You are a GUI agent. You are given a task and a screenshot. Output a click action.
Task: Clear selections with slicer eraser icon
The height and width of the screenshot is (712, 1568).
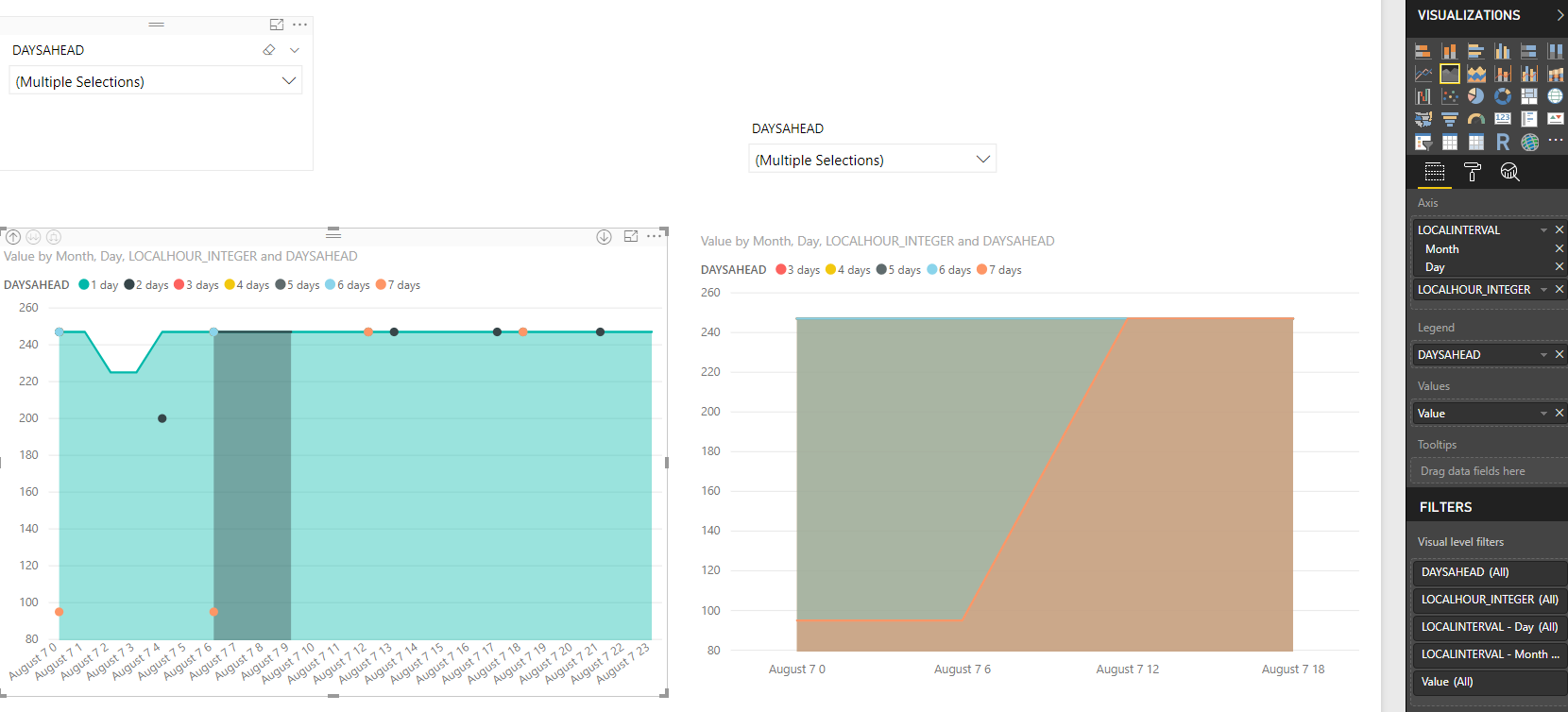tap(269, 50)
